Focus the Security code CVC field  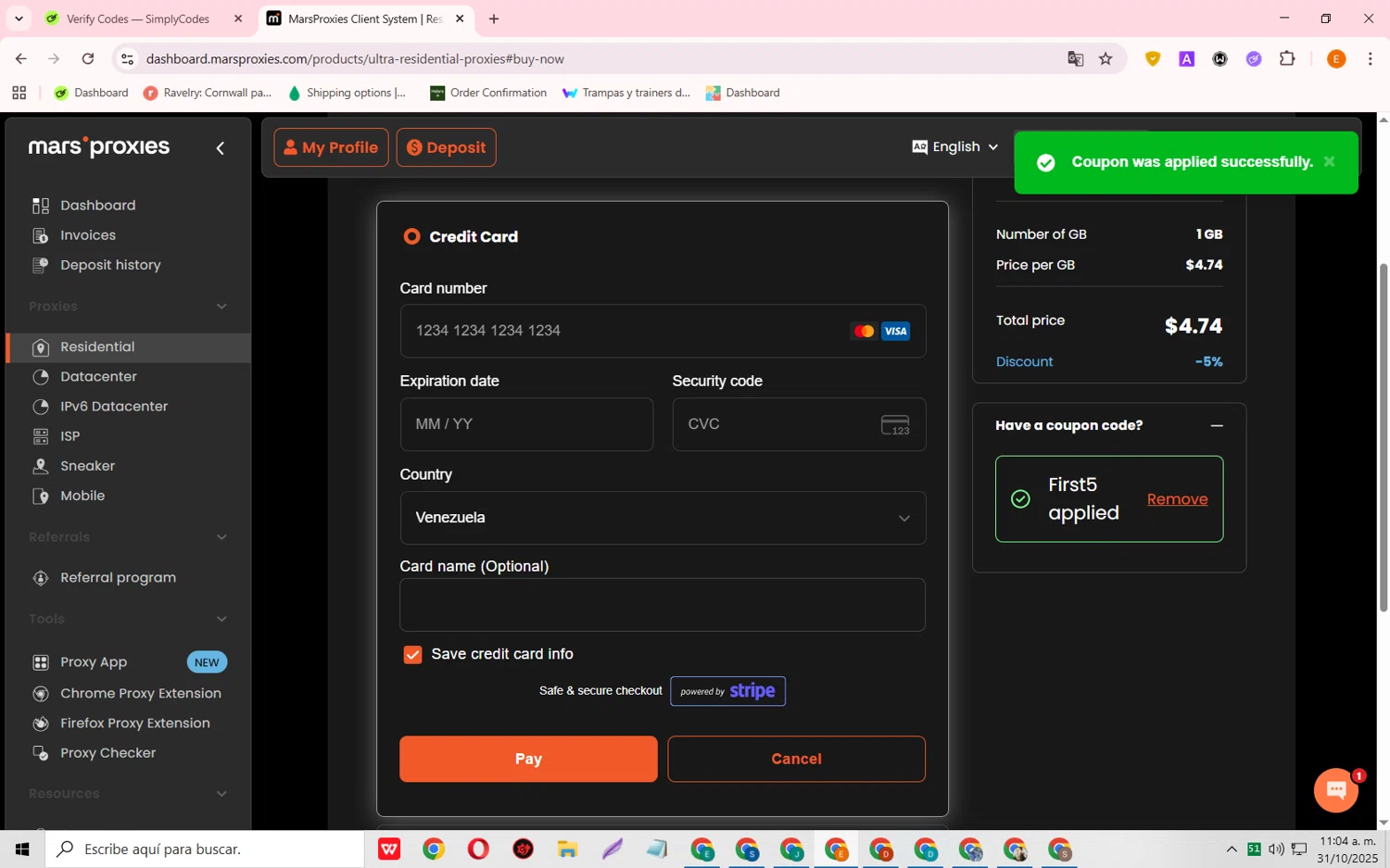(x=799, y=424)
